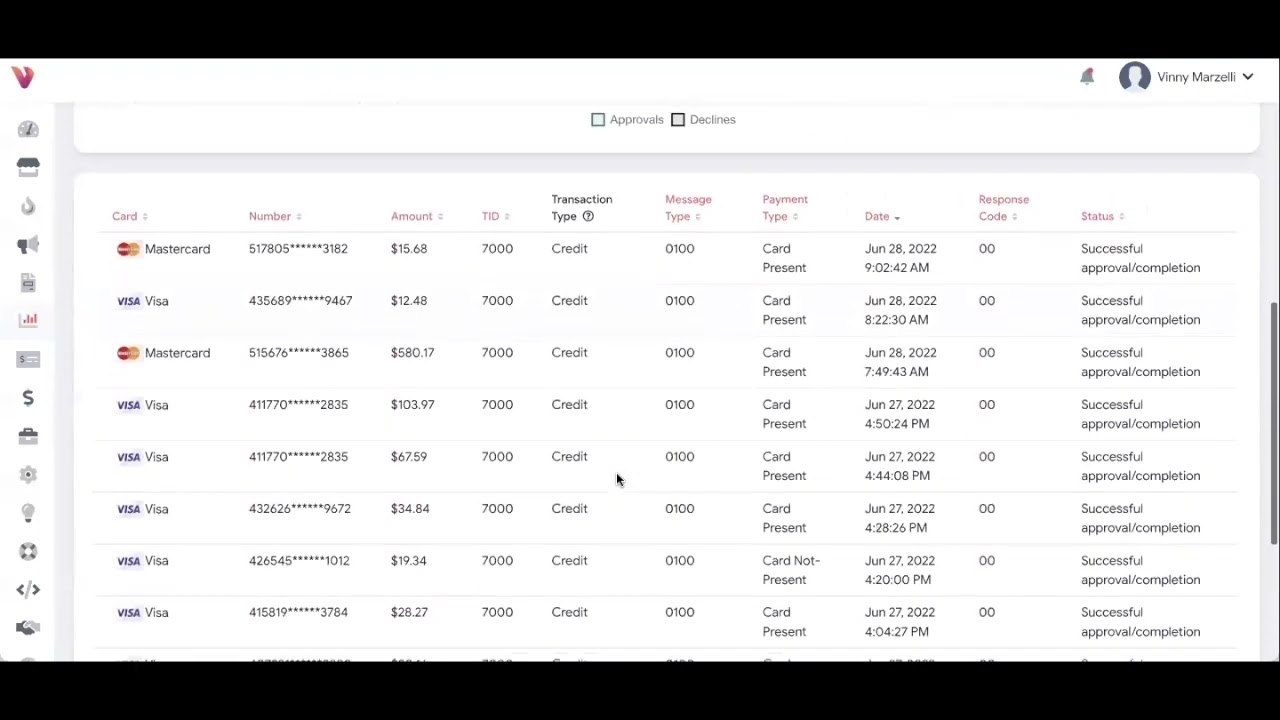Sort table by Payment Type column

[x=785, y=208]
